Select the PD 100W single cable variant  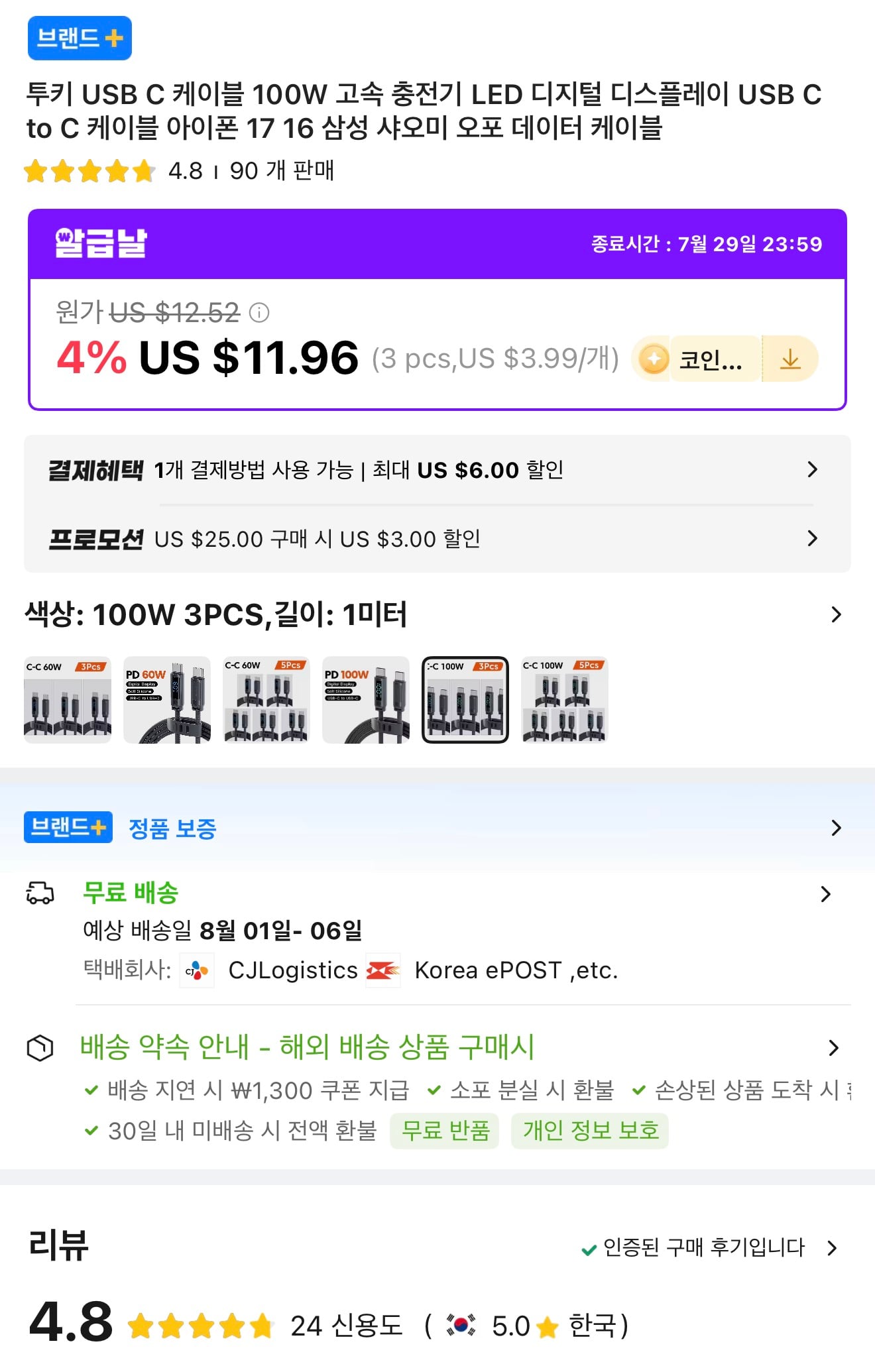(x=366, y=700)
